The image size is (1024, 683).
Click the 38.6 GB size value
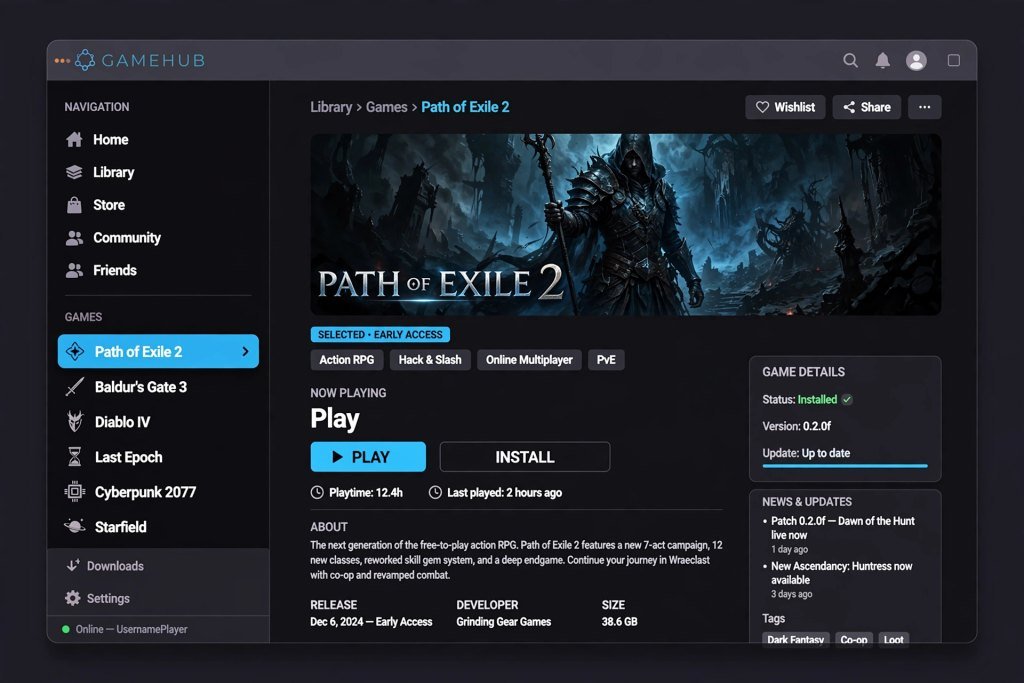pos(619,622)
